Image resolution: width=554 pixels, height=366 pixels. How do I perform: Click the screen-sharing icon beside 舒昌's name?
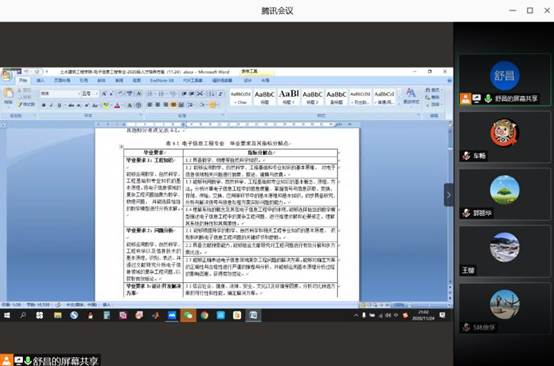point(477,99)
